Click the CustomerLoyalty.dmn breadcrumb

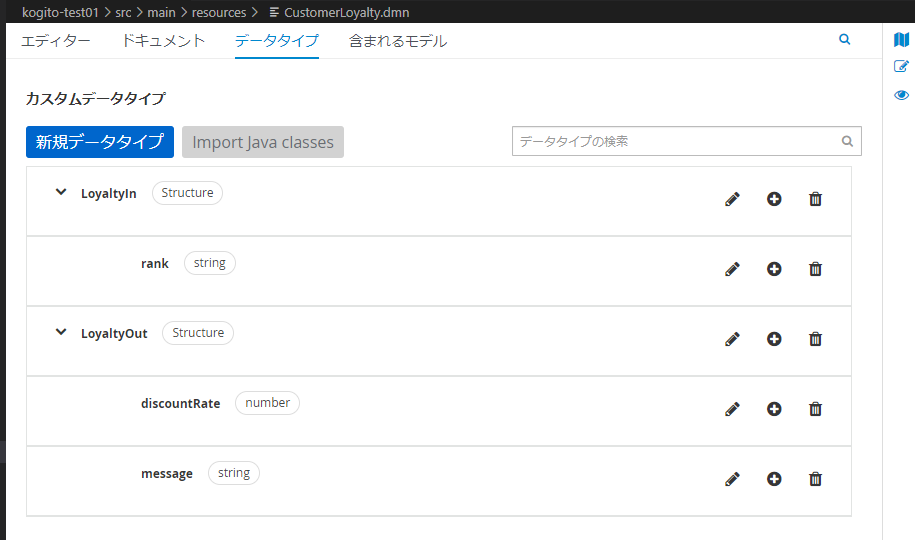(x=347, y=12)
